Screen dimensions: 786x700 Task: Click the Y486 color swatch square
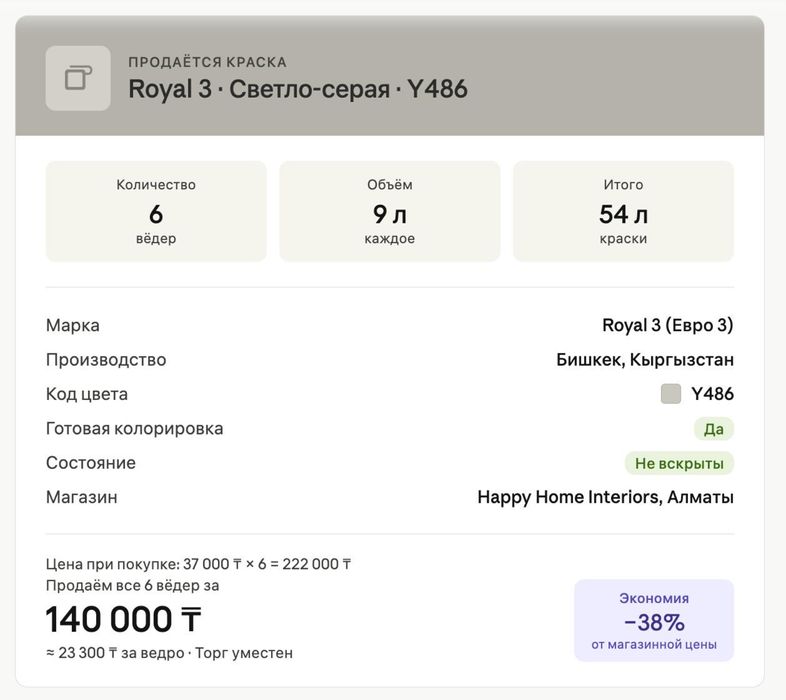pyautogui.click(x=671, y=394)
